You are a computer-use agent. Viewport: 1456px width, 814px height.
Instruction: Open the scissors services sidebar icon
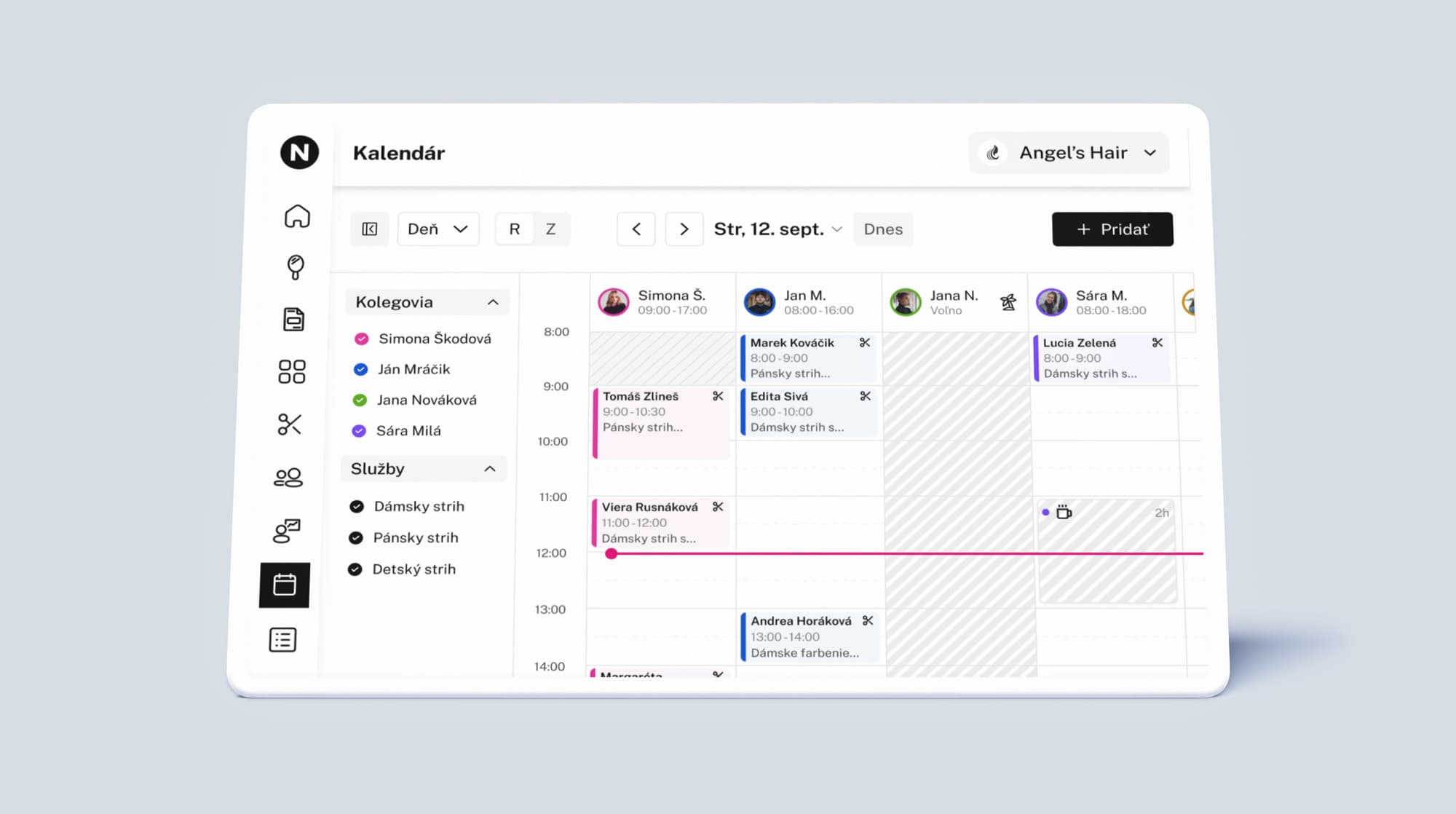(x=290, y=424)
